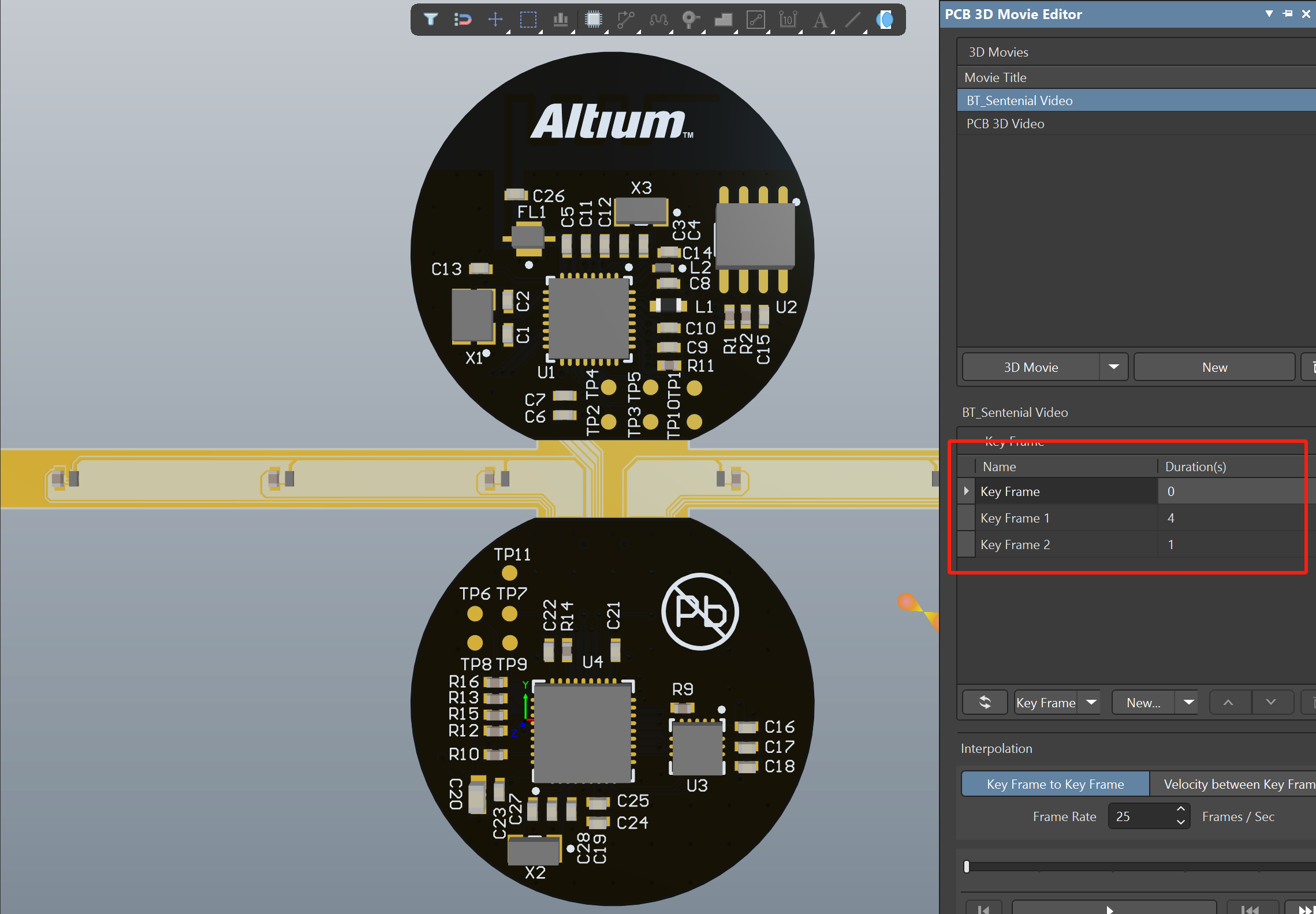
Task: Activate the interactive routing tool icon
Action: 625,20
